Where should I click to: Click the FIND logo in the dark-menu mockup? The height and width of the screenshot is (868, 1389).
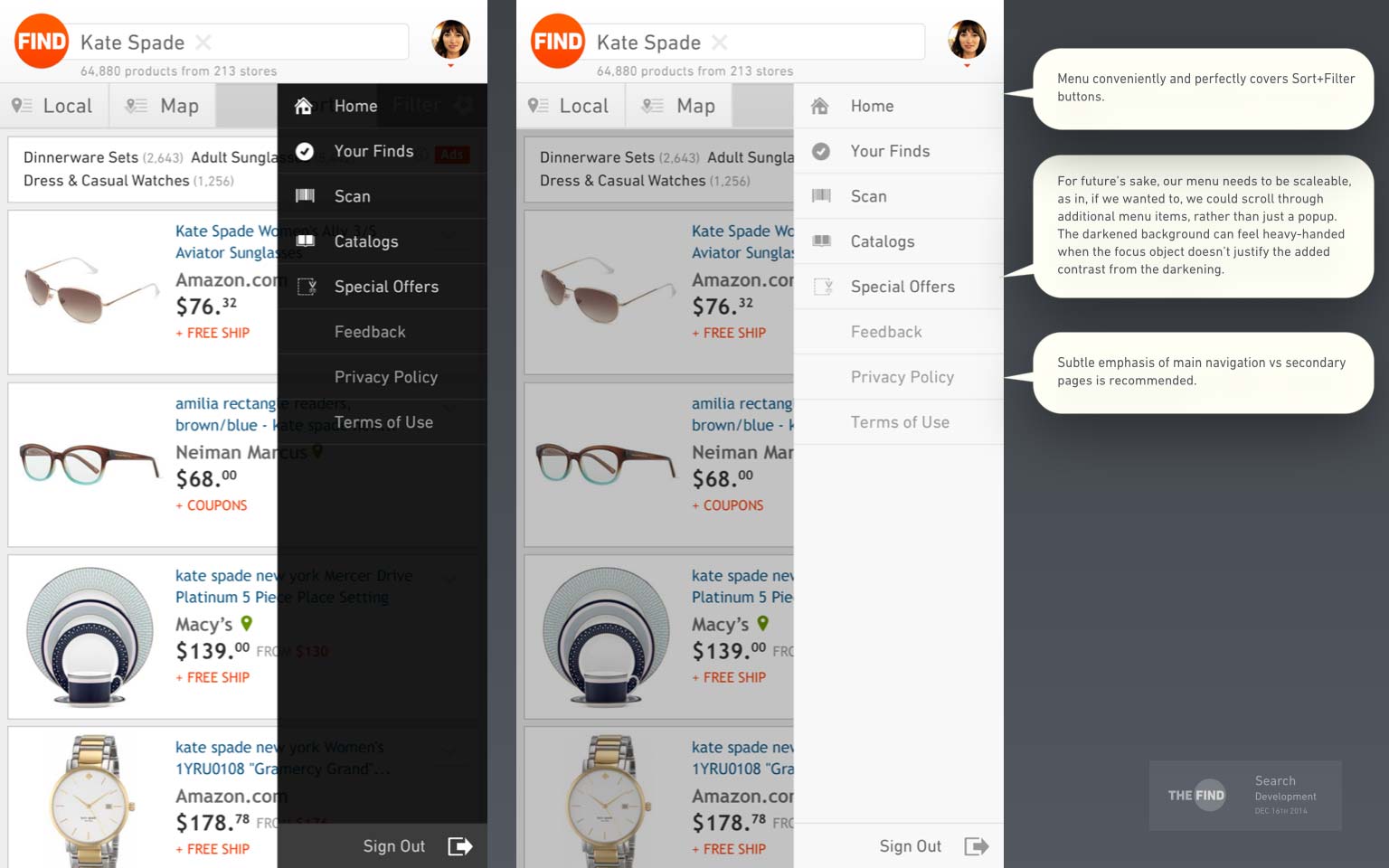click(x=42, y=42)
